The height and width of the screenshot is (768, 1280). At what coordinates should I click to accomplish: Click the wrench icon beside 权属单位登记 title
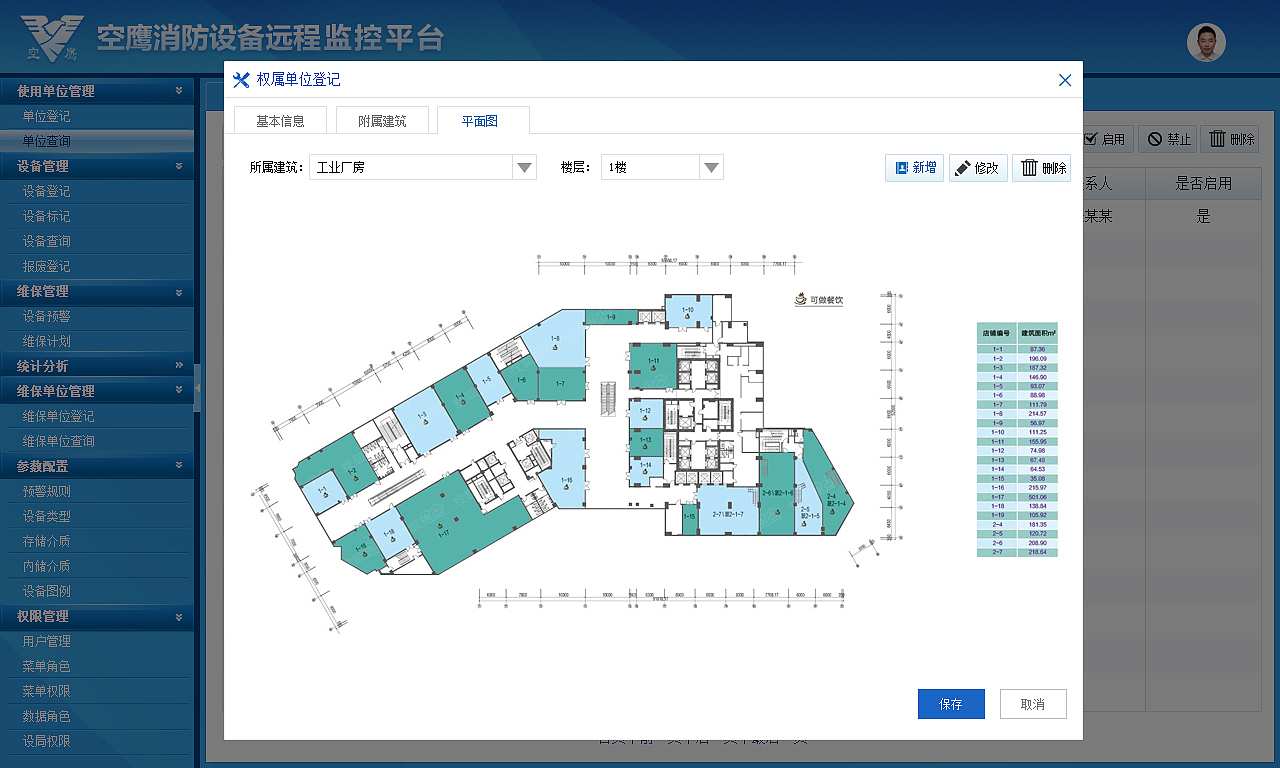pos(240,80)
